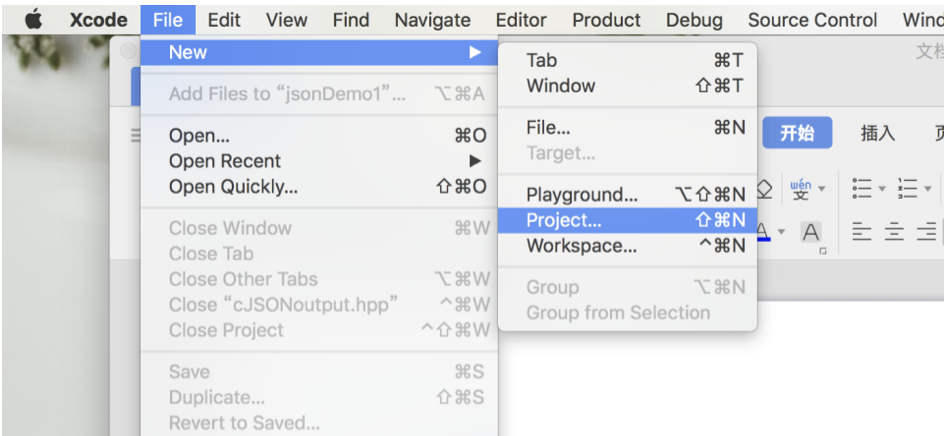Choose Group in New submenu

click(628, 288)
